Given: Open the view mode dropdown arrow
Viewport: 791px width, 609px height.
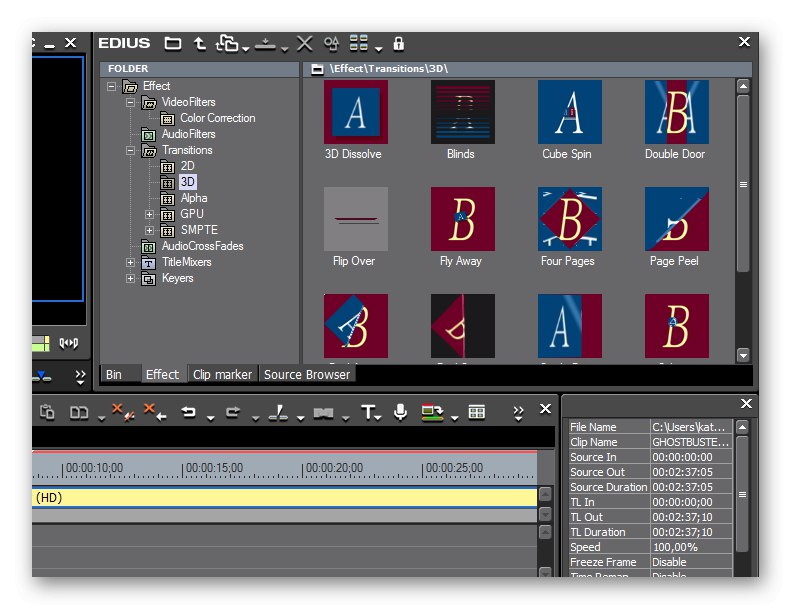Looking at the screenshot, I should click(377, 48).
